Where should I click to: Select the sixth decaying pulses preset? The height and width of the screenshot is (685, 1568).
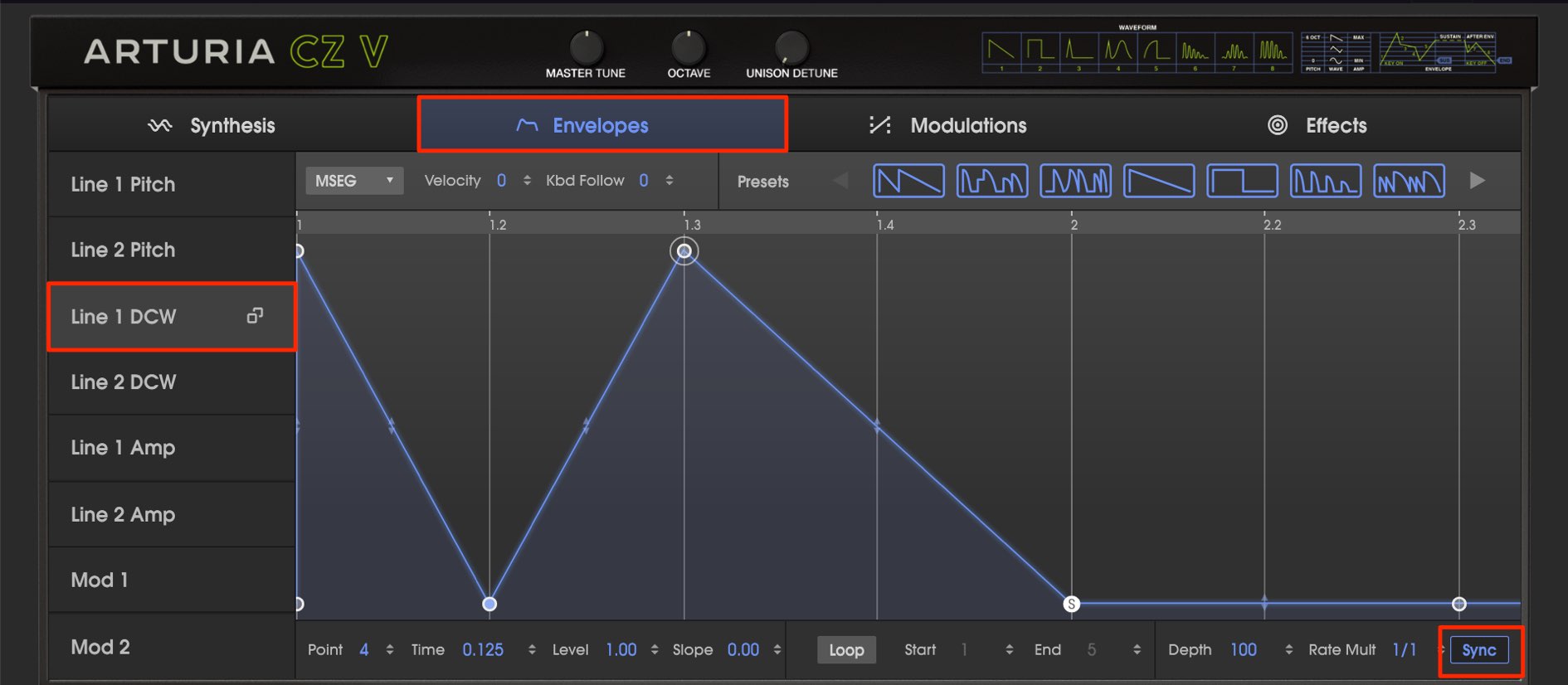[x=1326, y=181]
